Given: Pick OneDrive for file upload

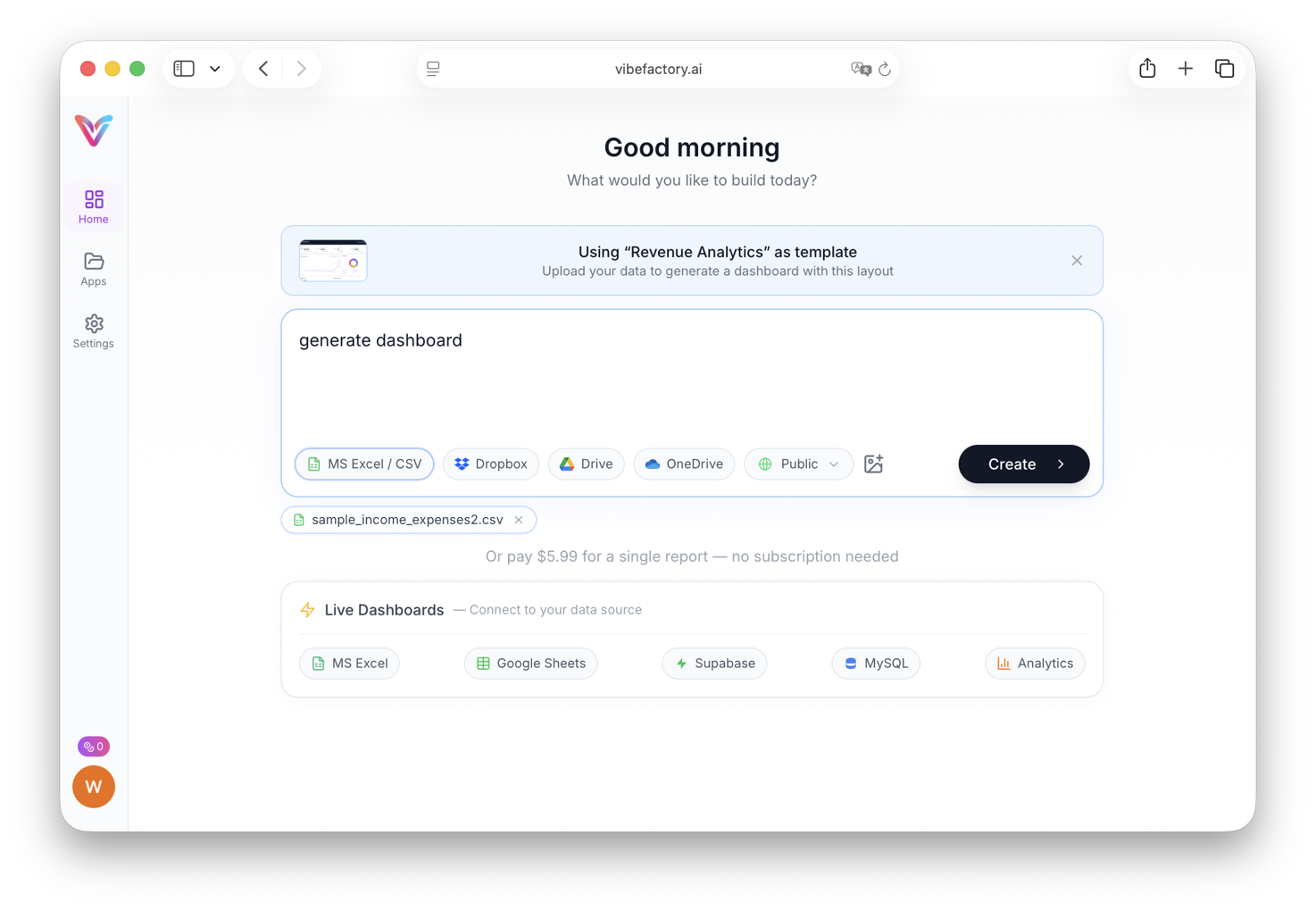Looking at the screenshot, I should point(683,464).
